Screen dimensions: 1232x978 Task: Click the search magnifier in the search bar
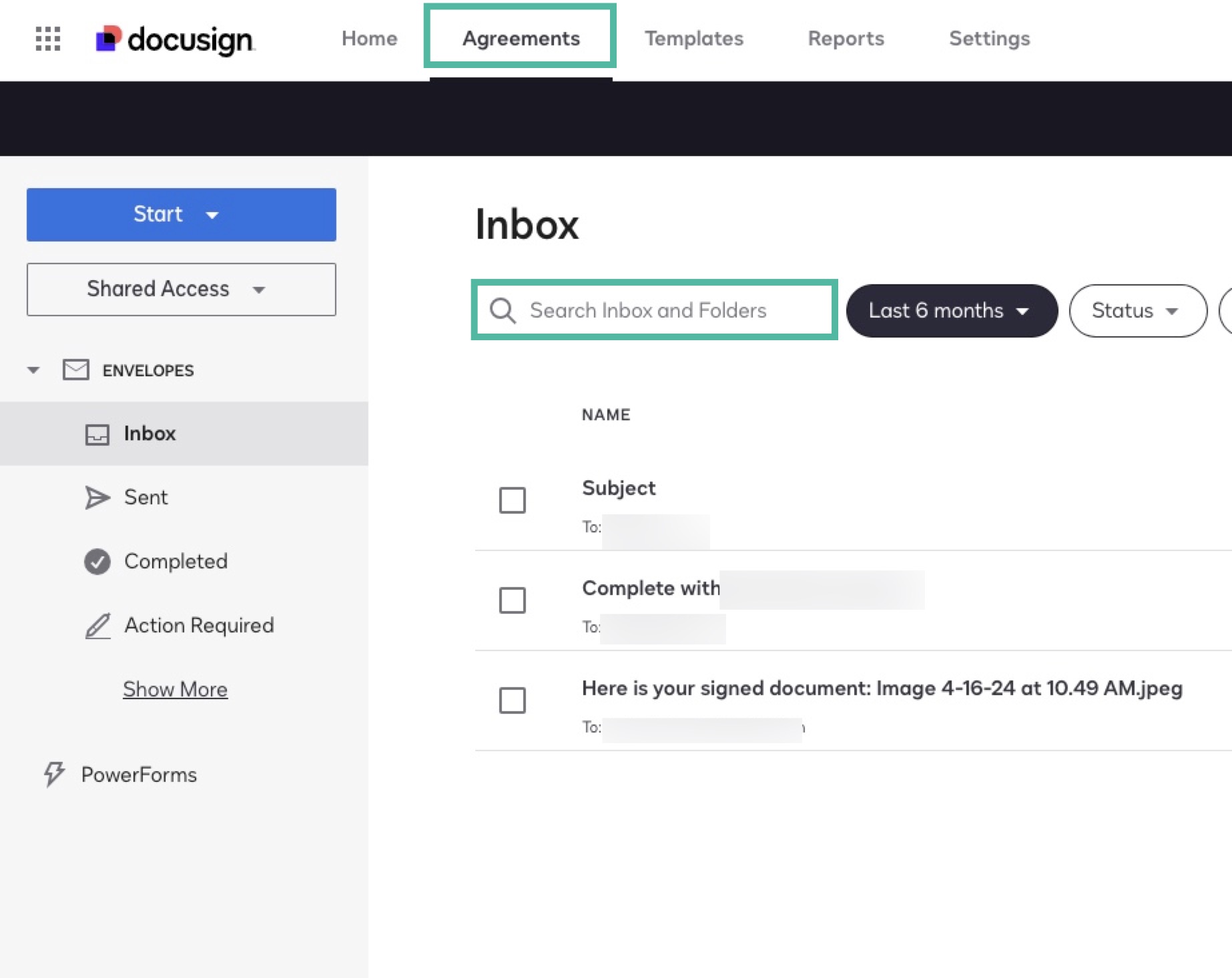point(502,310)
